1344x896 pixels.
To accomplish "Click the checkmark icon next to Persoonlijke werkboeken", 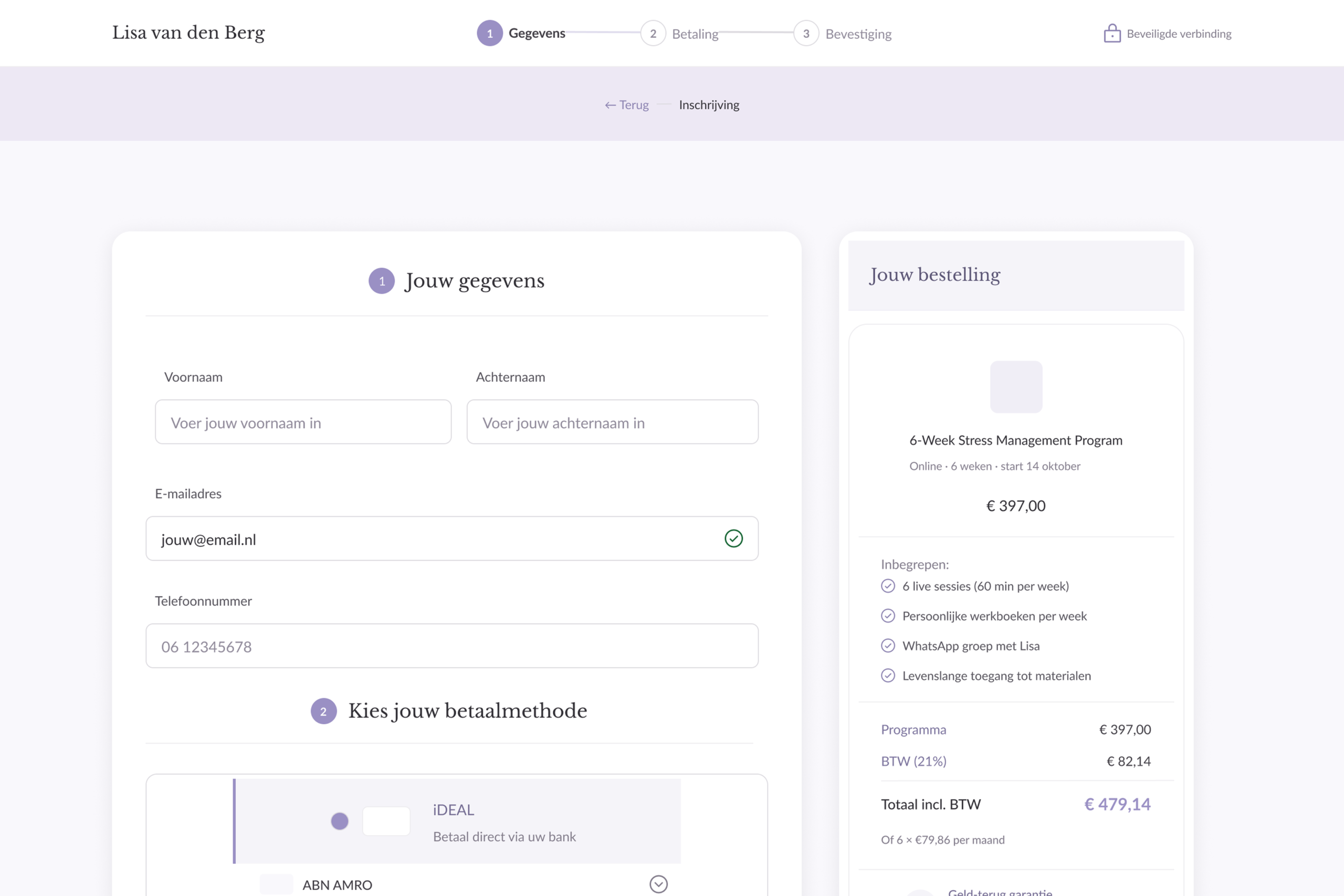I will coord(887,615).
